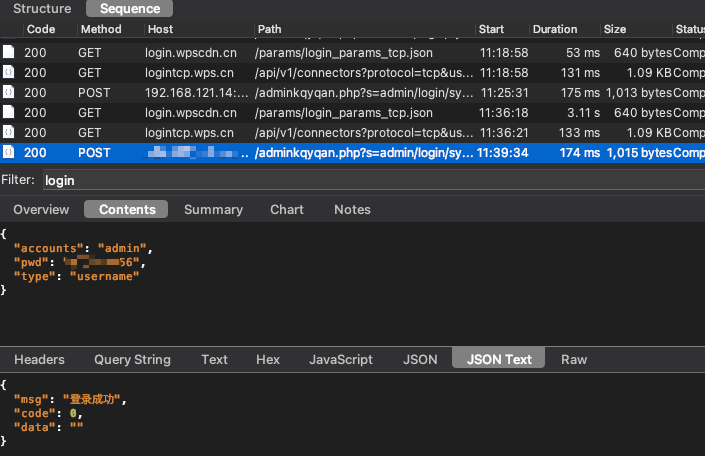Switch to the Structure view tab
The width and height of the screenshot is (705, 456).
42,9
